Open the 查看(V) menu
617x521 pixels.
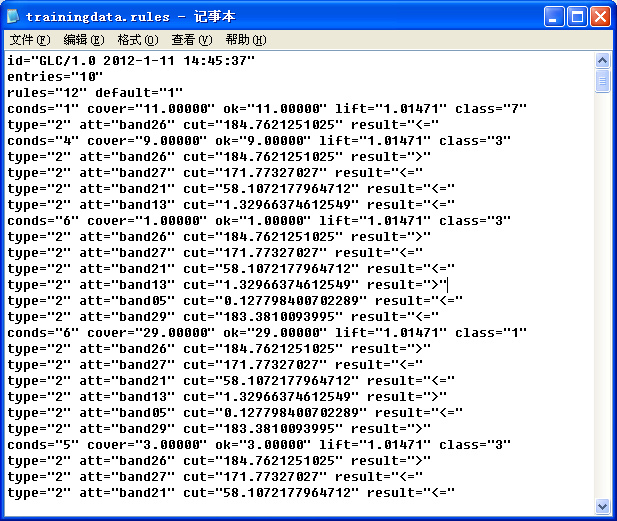click(x=192, y=40)
